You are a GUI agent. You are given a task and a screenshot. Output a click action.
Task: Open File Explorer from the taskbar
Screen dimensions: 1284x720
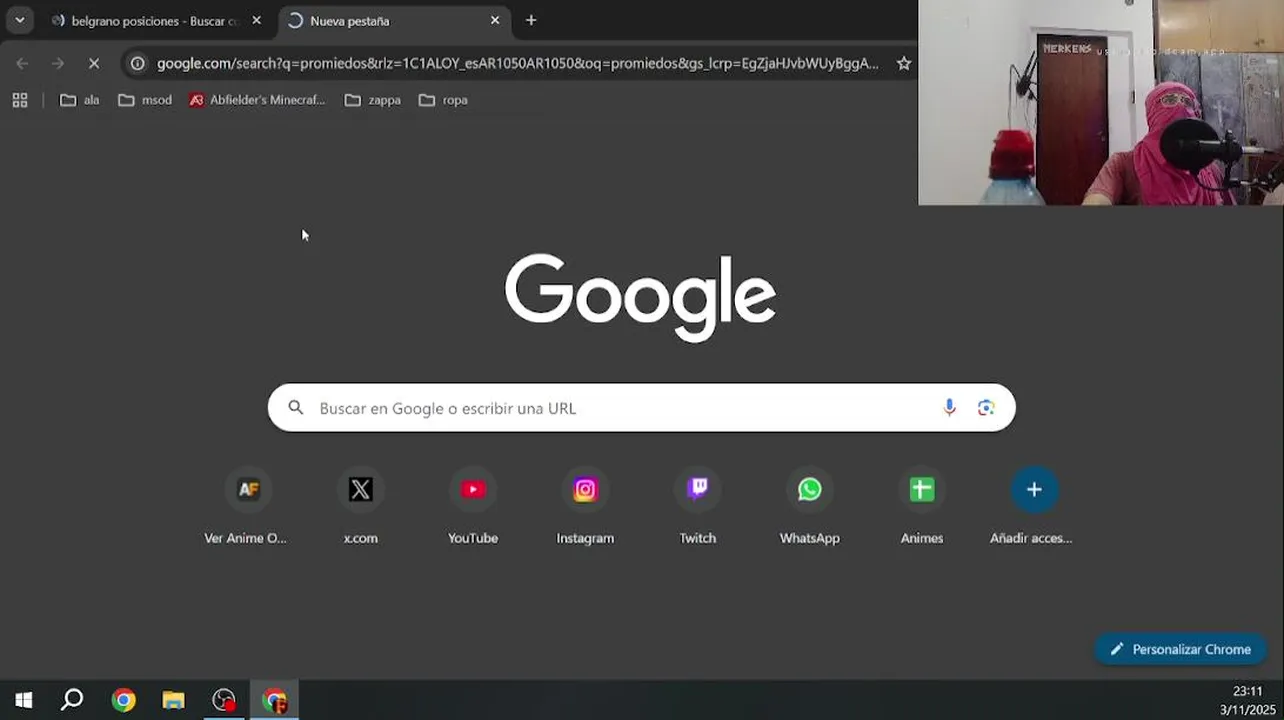click(x=174, y=700)
